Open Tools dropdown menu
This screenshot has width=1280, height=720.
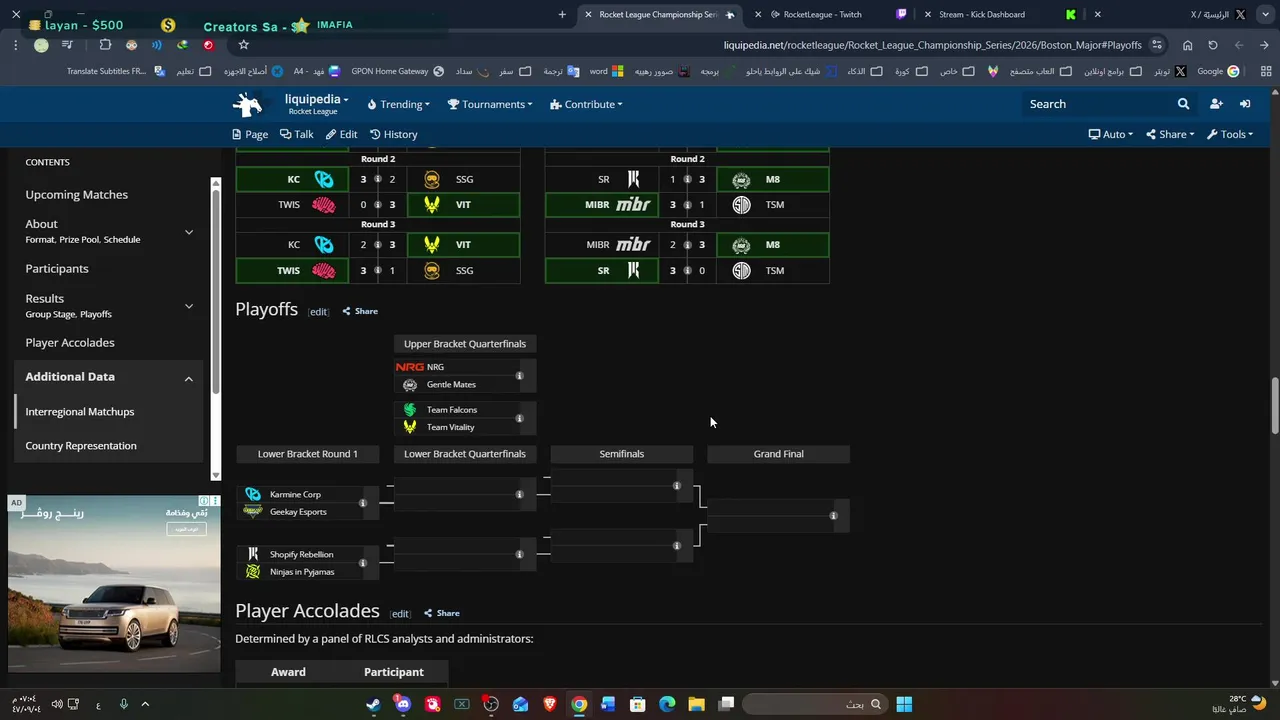coord(1230,134)
